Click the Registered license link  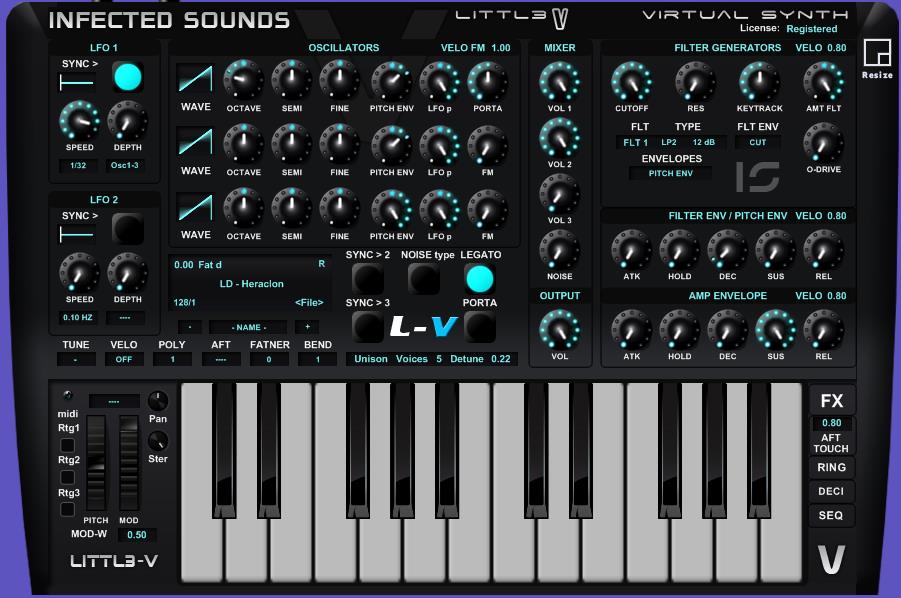point(811,29)
